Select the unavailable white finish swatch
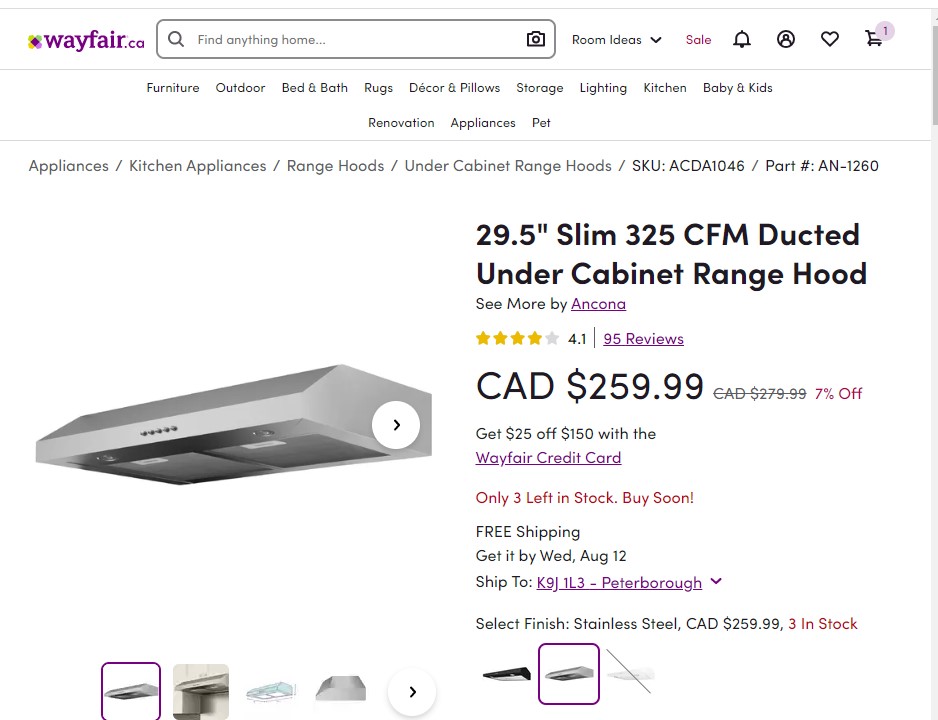This screenshot has height=720, width=938. pos(629,673)
